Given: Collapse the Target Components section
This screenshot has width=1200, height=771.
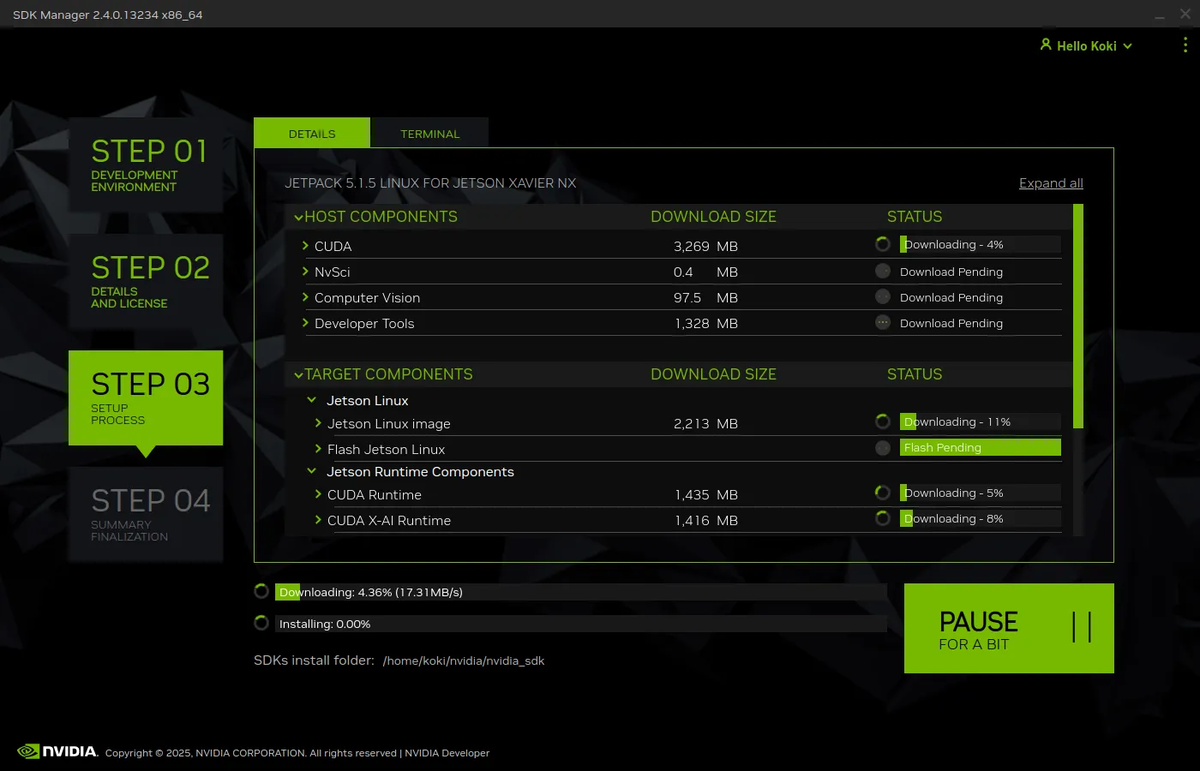Looking at the screenshot, I should coord(298,375).
